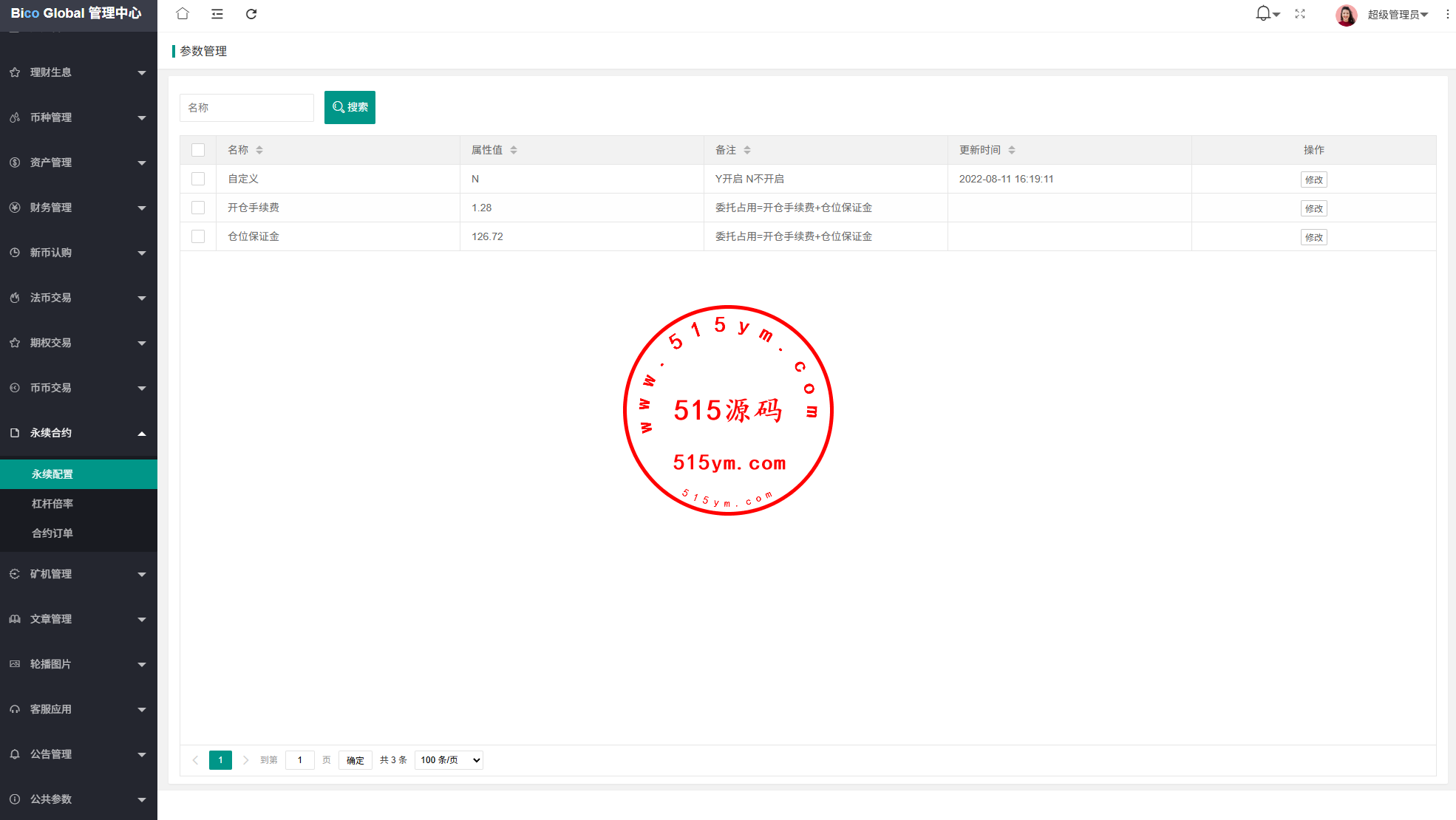Focus the 名称 search input field
Viewport: 1456px width, 820px height.
coord(247,108)
